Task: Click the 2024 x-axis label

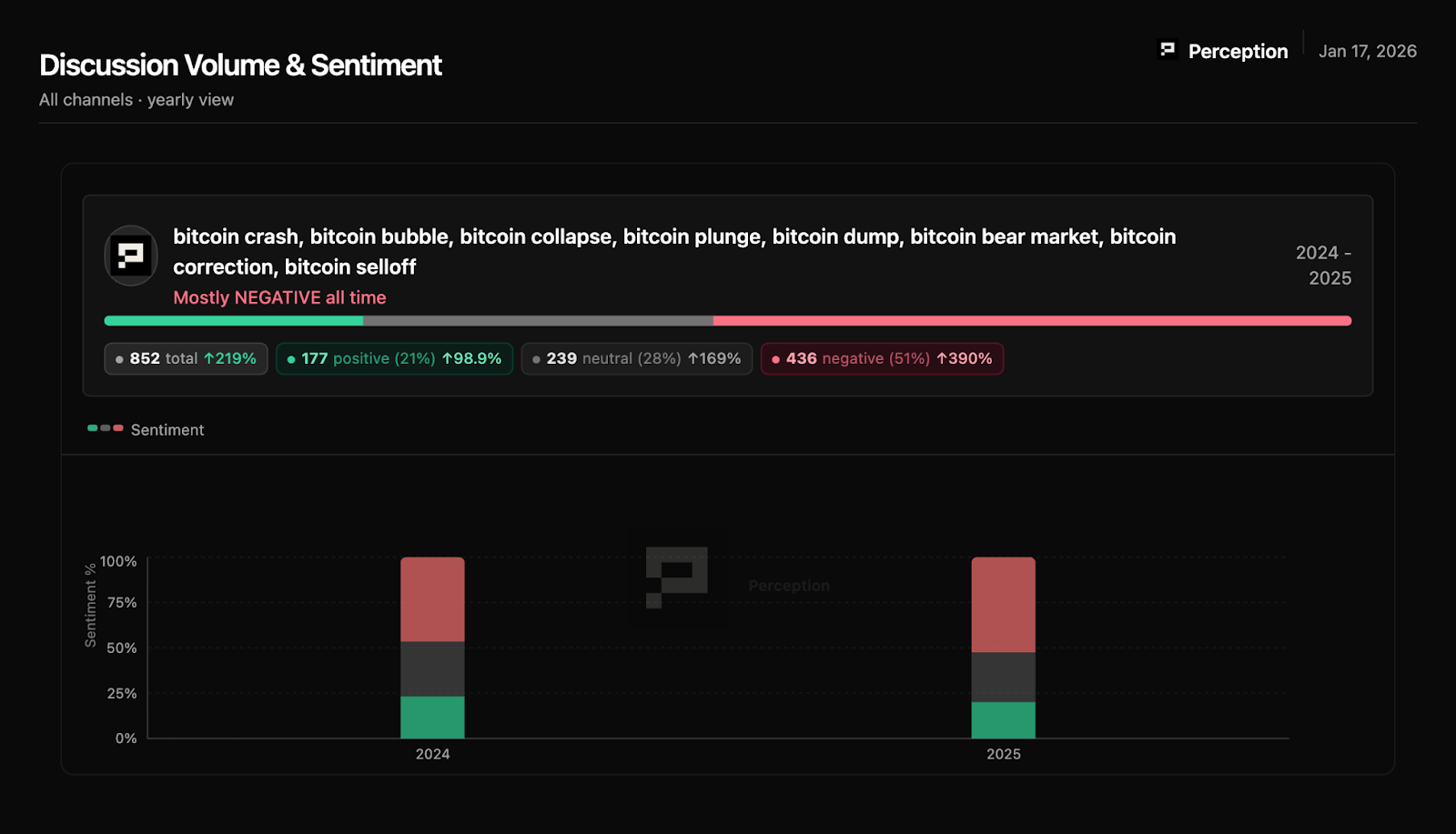Action: (432, 754)
